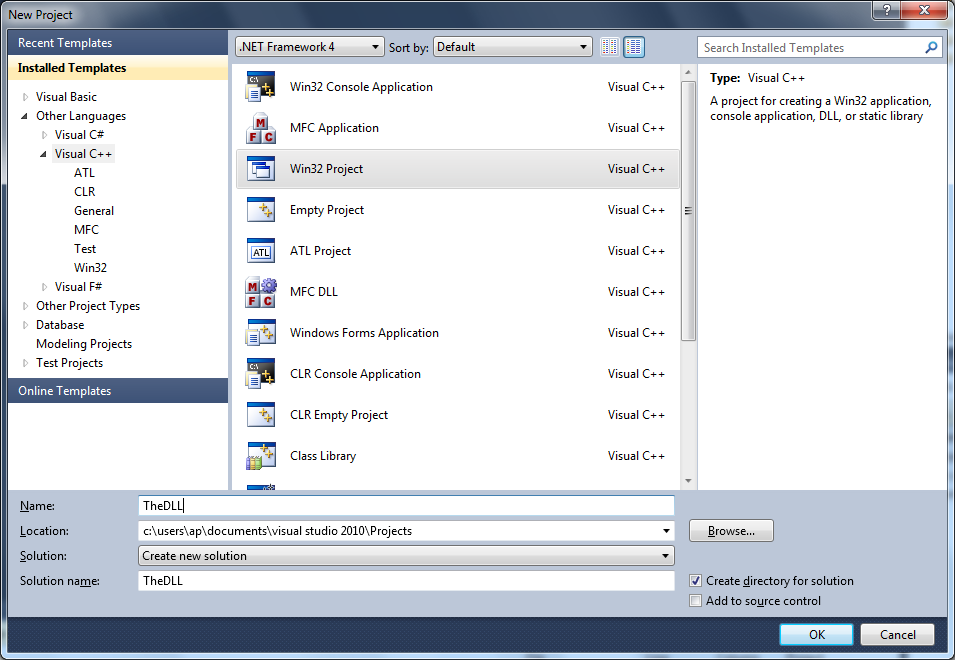Click the Win32 Project template icon
This screenshot has width=955, height=660.
261,169
